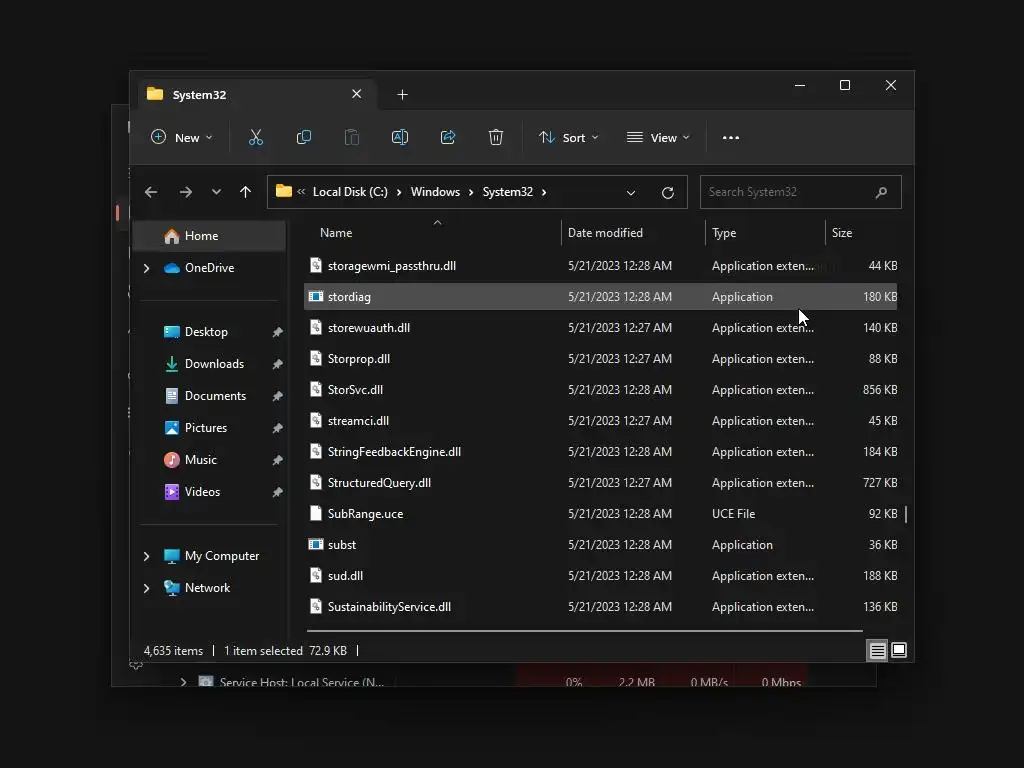
Task: Select StructuredQuery.dll file
Action: [601, 483]
